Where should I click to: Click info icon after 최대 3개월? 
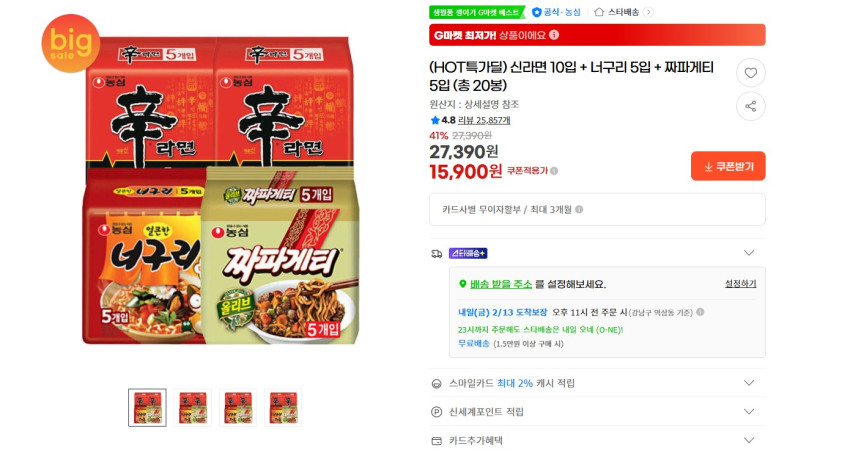pyautogui.click(x=579, y=209)
